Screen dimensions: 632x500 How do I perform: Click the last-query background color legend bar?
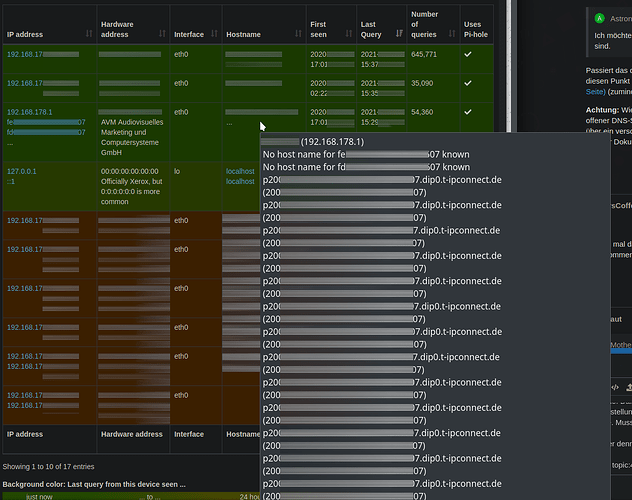point(130,496)
